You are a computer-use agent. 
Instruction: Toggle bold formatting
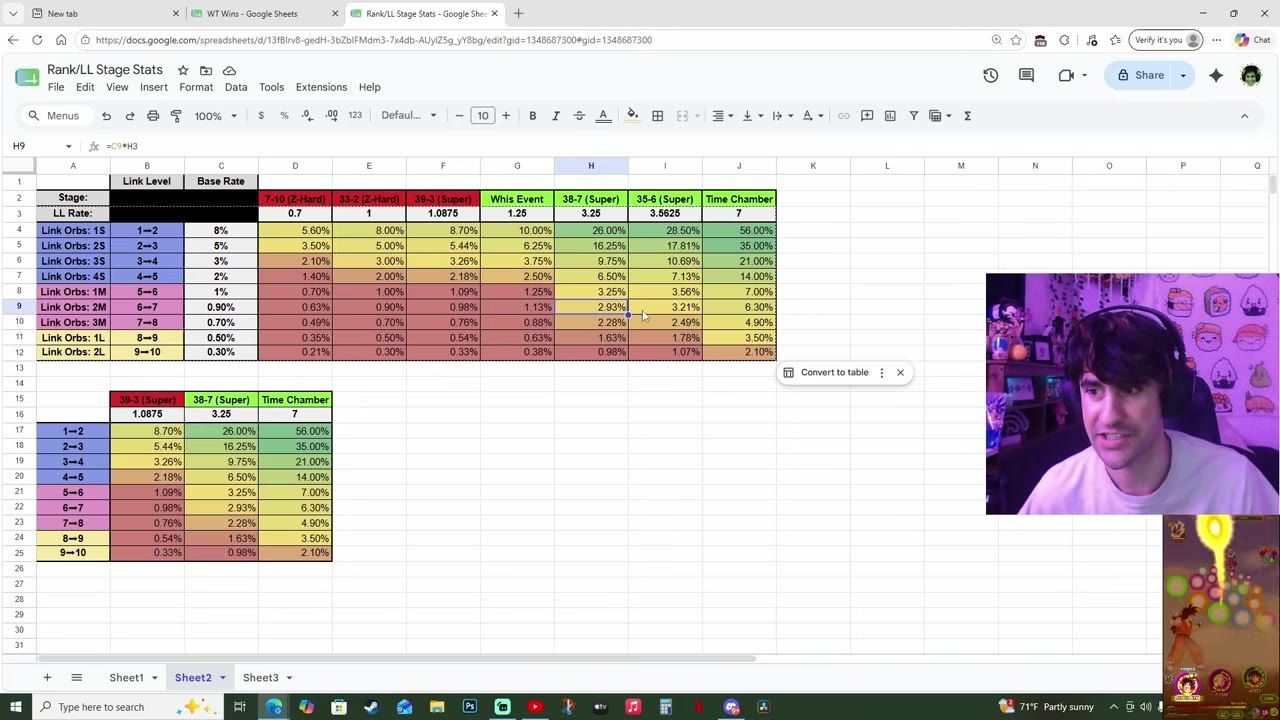pyautogui.click(x=533, y=116)
